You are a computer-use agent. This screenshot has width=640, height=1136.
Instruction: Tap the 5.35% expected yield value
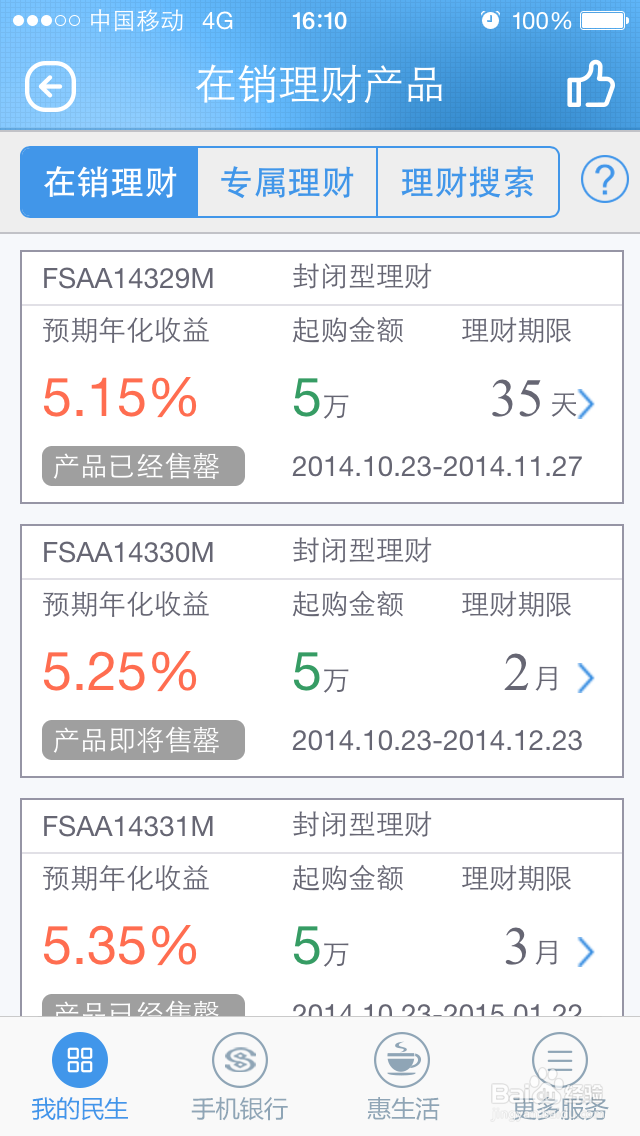(x=120, y=945)
